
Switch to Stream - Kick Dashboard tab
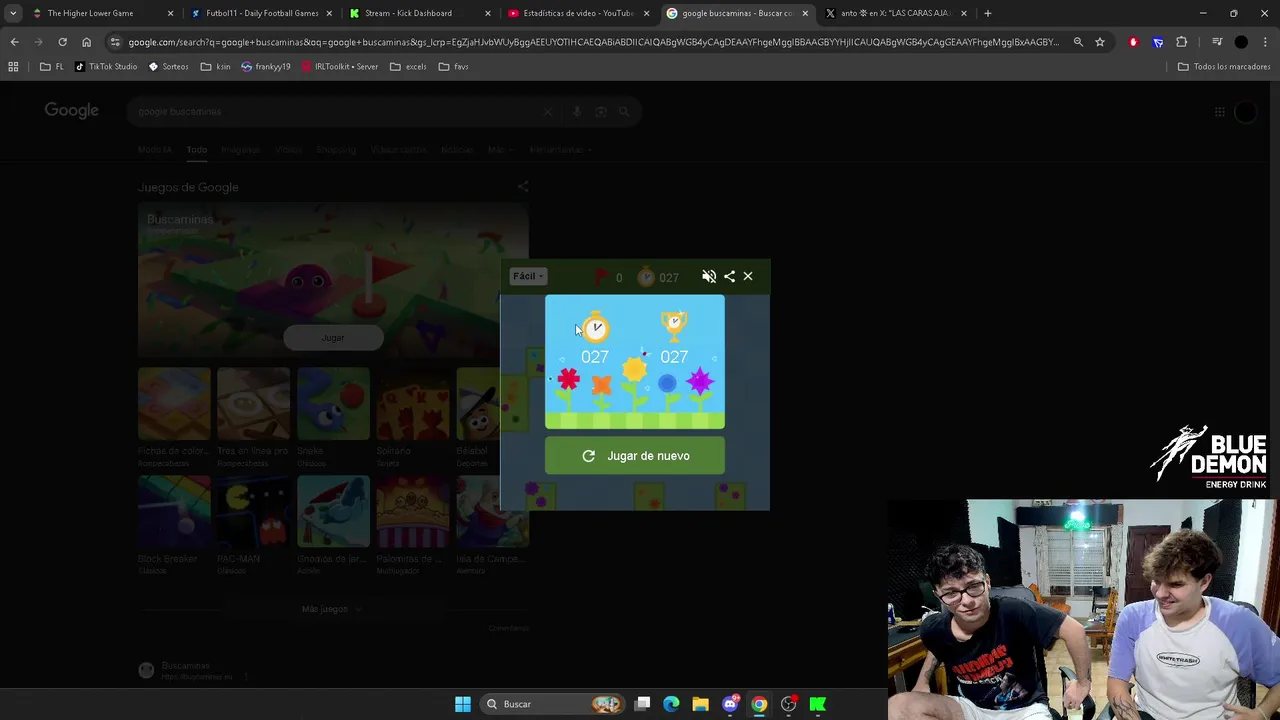point(408,13)
